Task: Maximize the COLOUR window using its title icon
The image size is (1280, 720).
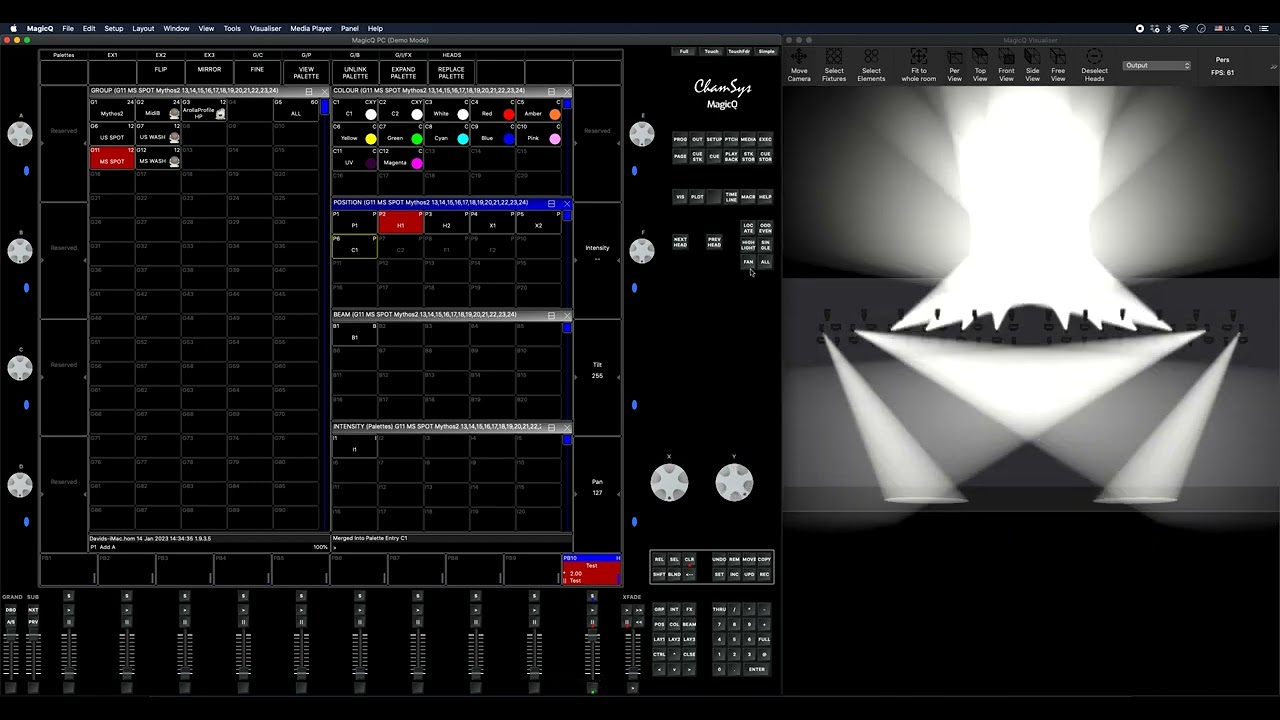Action: pyautogui.click(x=551, y=91)
